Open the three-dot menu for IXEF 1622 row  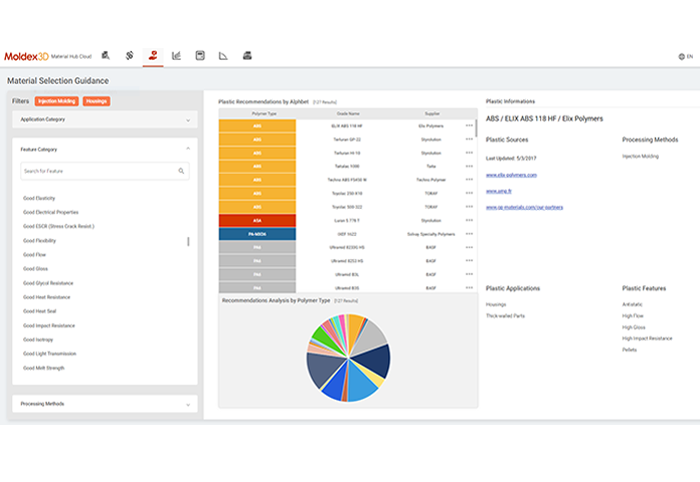point(469,234)
